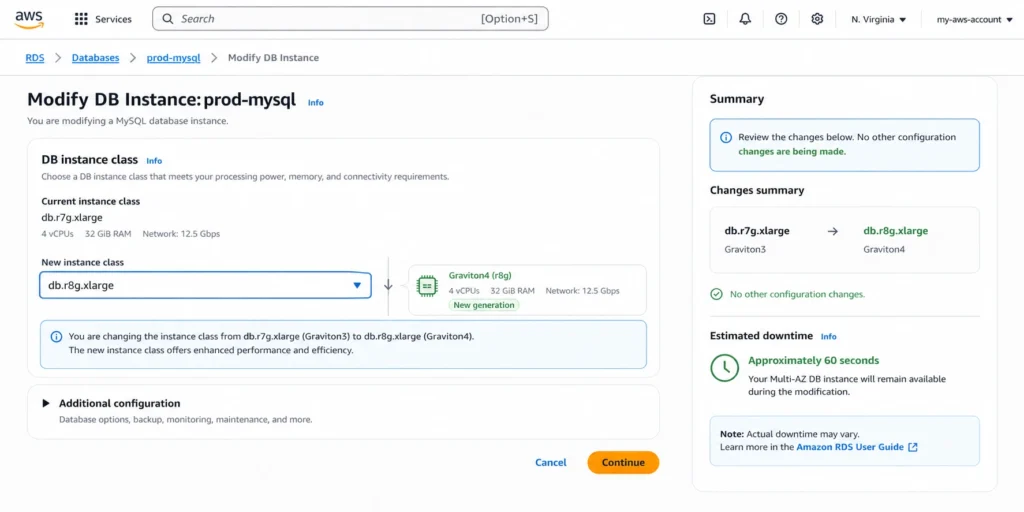Screen dimensions: 1024x512
Task: Focus the top Search field
Action: (x=350, y=19)
